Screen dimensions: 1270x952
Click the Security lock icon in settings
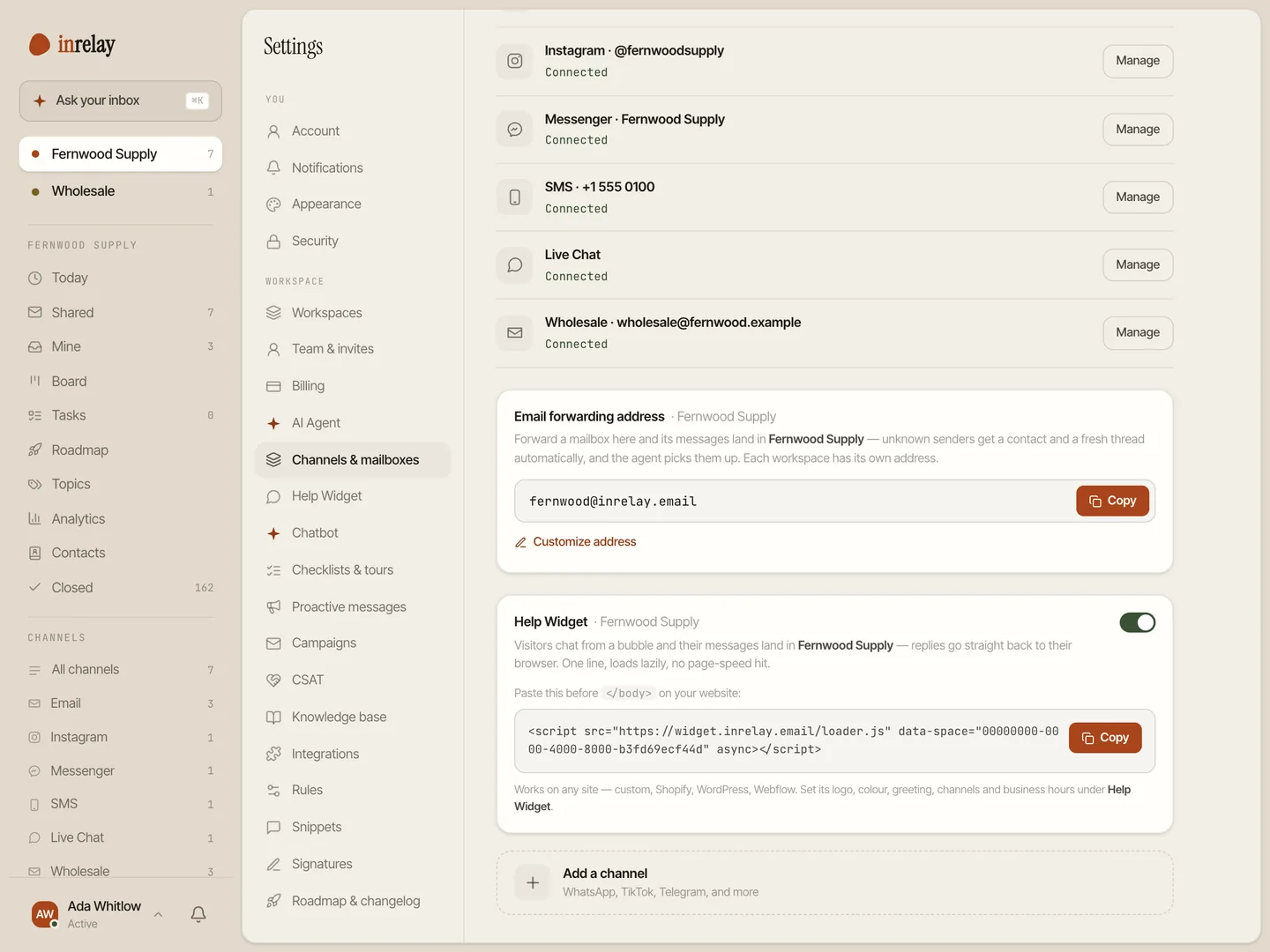[x=273, y=242]
